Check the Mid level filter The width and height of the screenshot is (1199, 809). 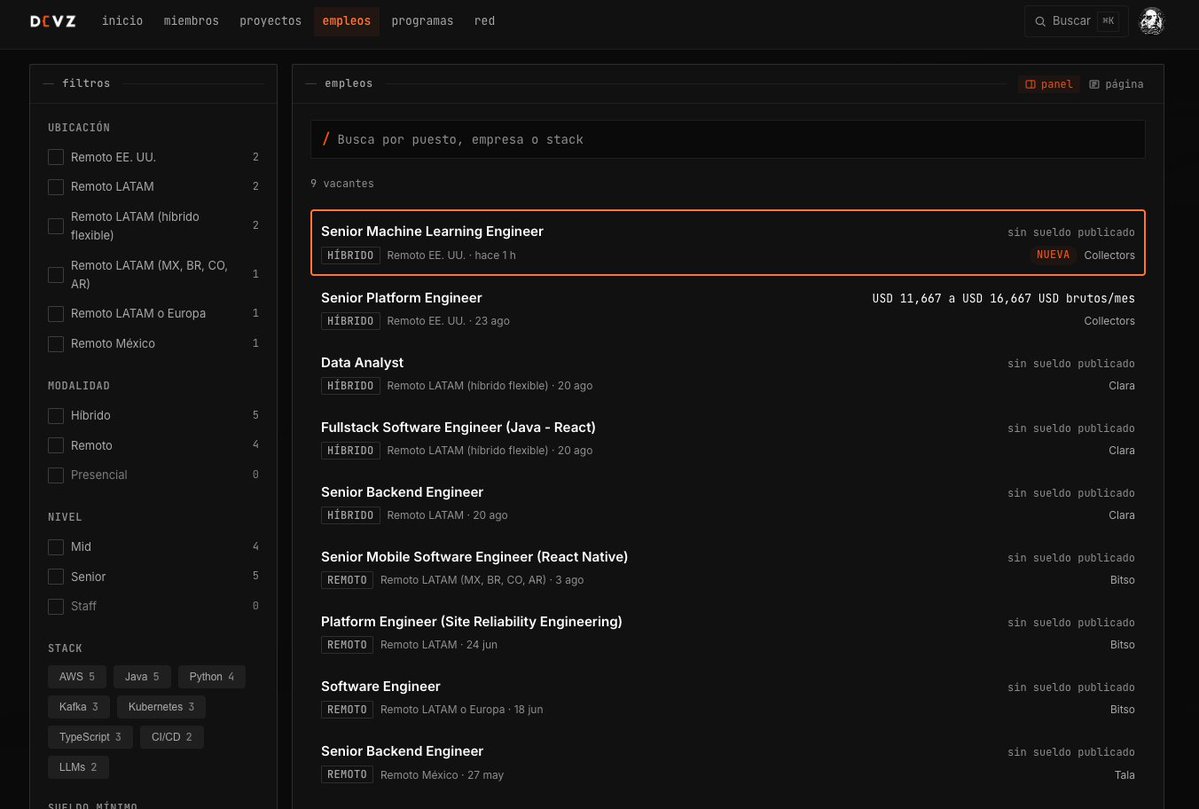[56, 547]
